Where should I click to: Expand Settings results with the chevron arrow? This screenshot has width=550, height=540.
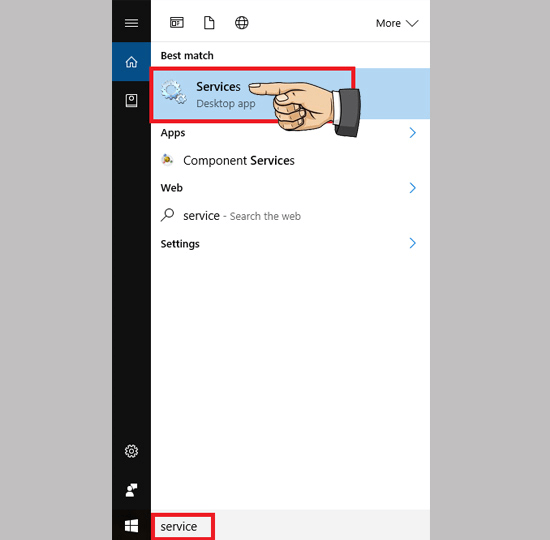click(x=412, y=243)
